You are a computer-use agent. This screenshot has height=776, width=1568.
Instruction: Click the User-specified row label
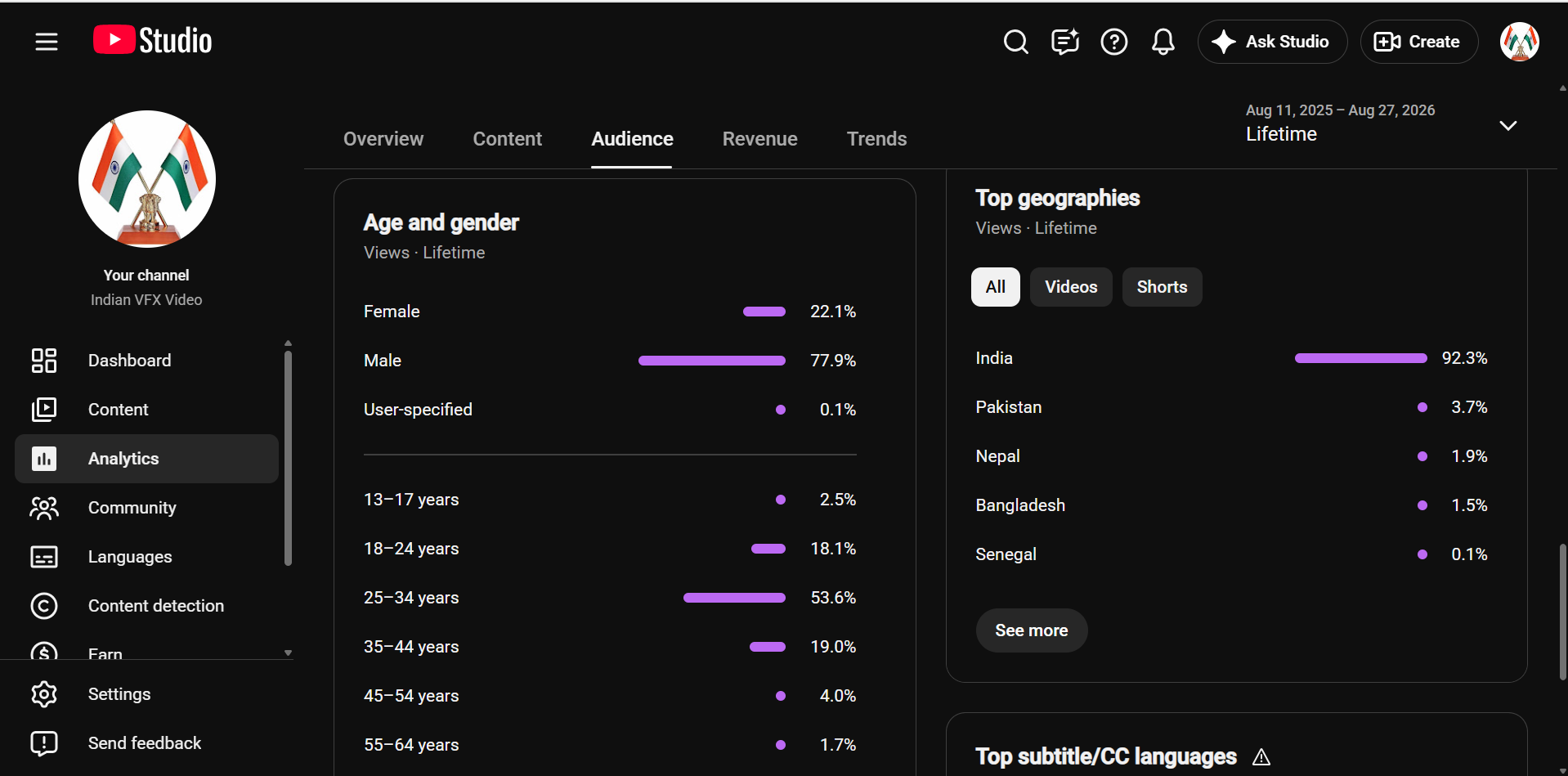click(x=418, y=410)
